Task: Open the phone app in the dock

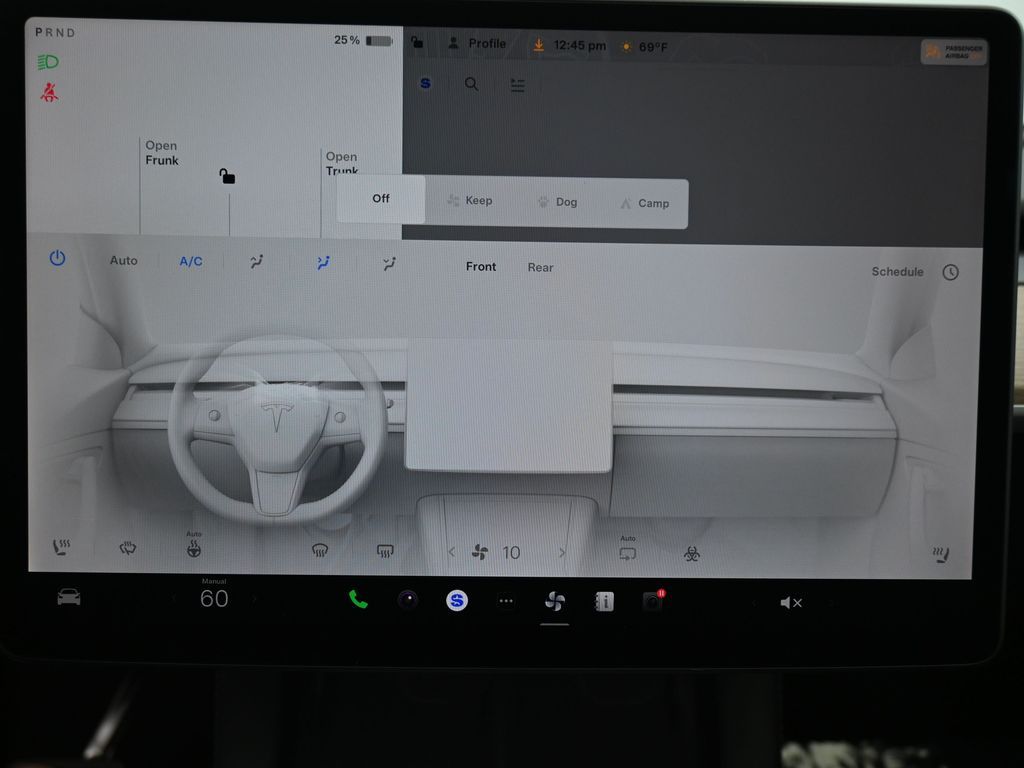Action: 358,600
